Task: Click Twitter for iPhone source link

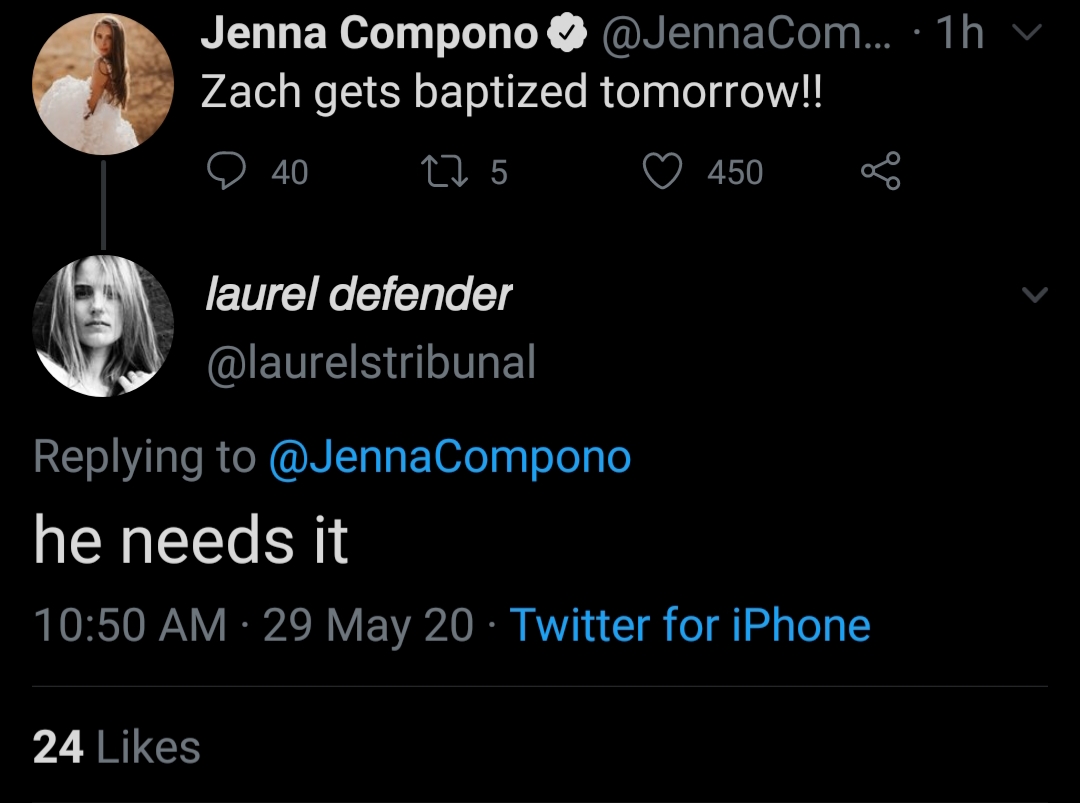Action: pos(690,625)
